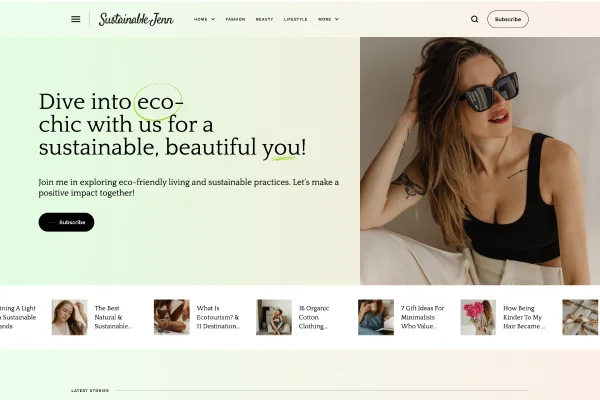
Task: Open The Best Natural & Sustainable article thumbnail
Action: (70, 317)
